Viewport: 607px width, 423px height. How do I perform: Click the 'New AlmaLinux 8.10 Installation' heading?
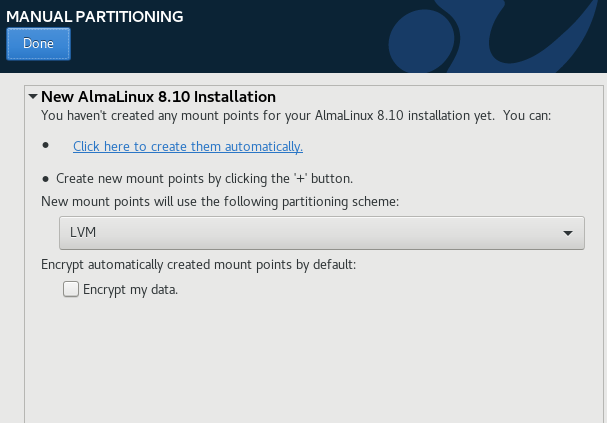158,97
